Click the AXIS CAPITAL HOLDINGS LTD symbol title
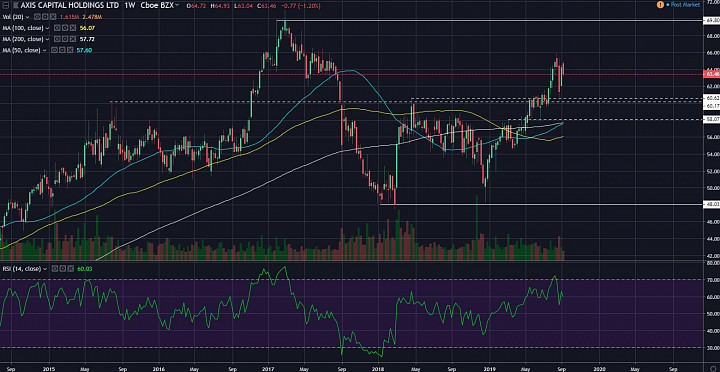Image resolution: width=720 pixels, height=372 pixels. point(69,5)
